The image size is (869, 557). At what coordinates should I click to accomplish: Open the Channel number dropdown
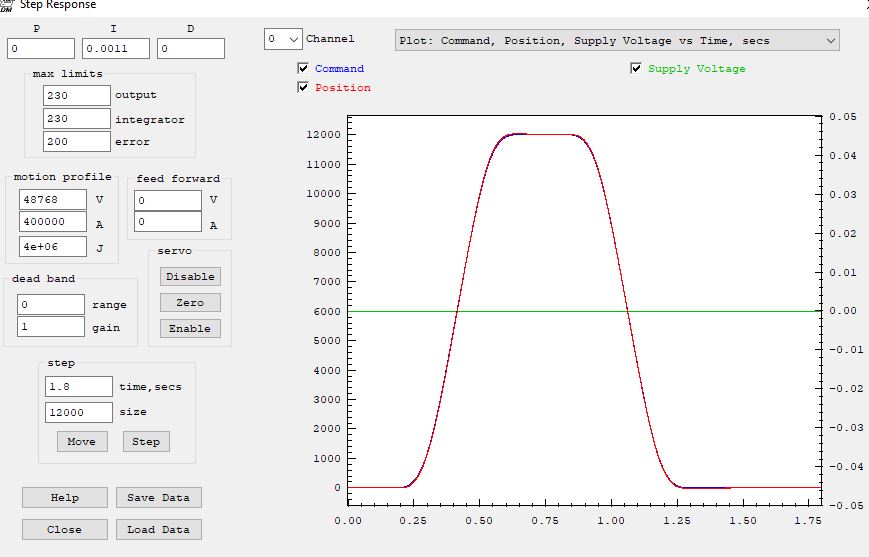[x=283, y=39]
